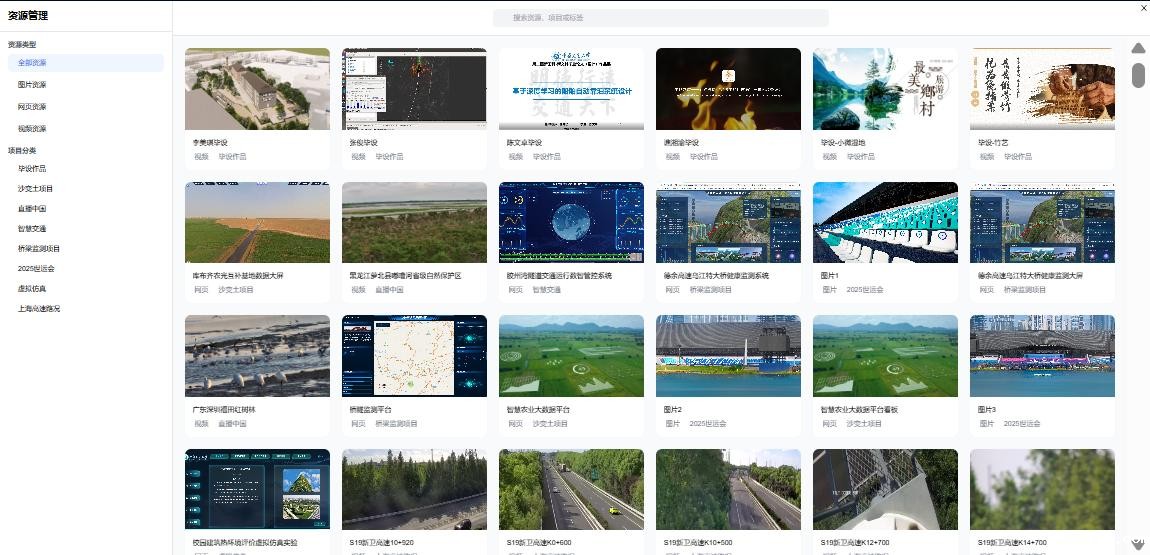
Task: Open the 毕设-小微湿地 landscape thumbnail
Action: pyautogui.click(x=885, y=89)
